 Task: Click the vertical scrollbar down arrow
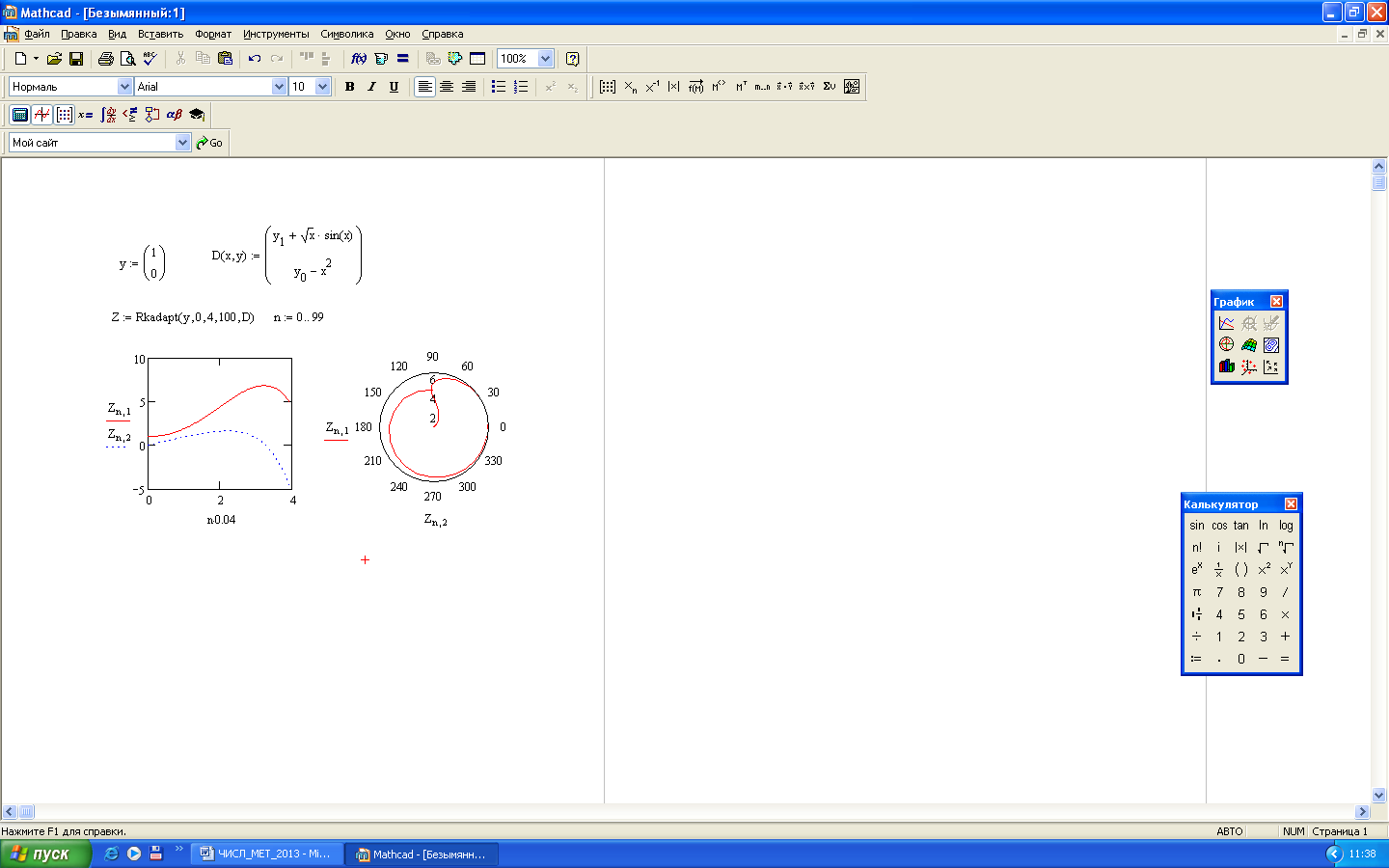click(x=1379, y=796)
